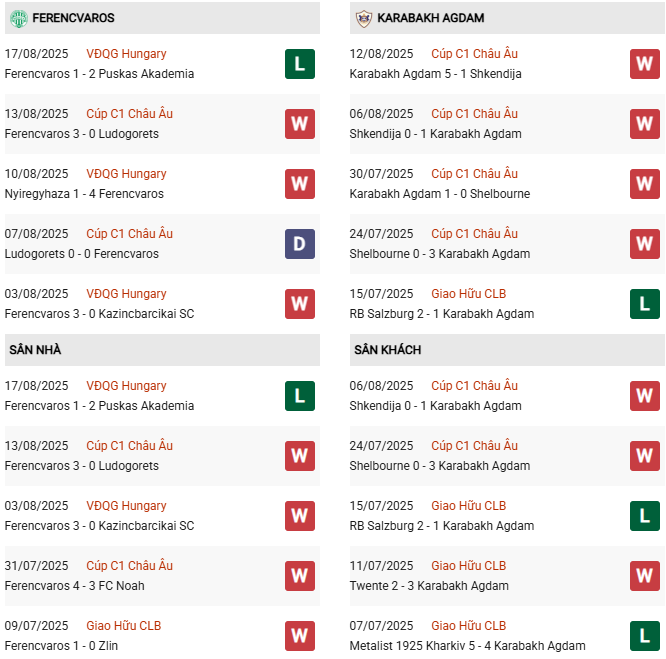
Task: Click W badge for Ferencvaros 1-0 Zlin
Action: click(300, 636)
